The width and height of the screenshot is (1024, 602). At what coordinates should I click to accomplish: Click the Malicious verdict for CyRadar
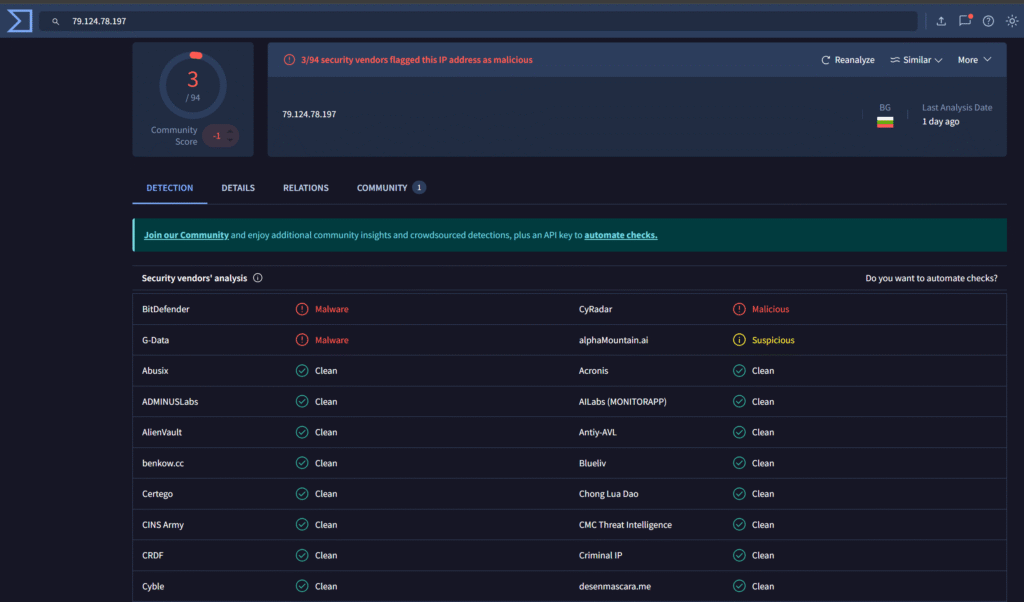point(771,309)
